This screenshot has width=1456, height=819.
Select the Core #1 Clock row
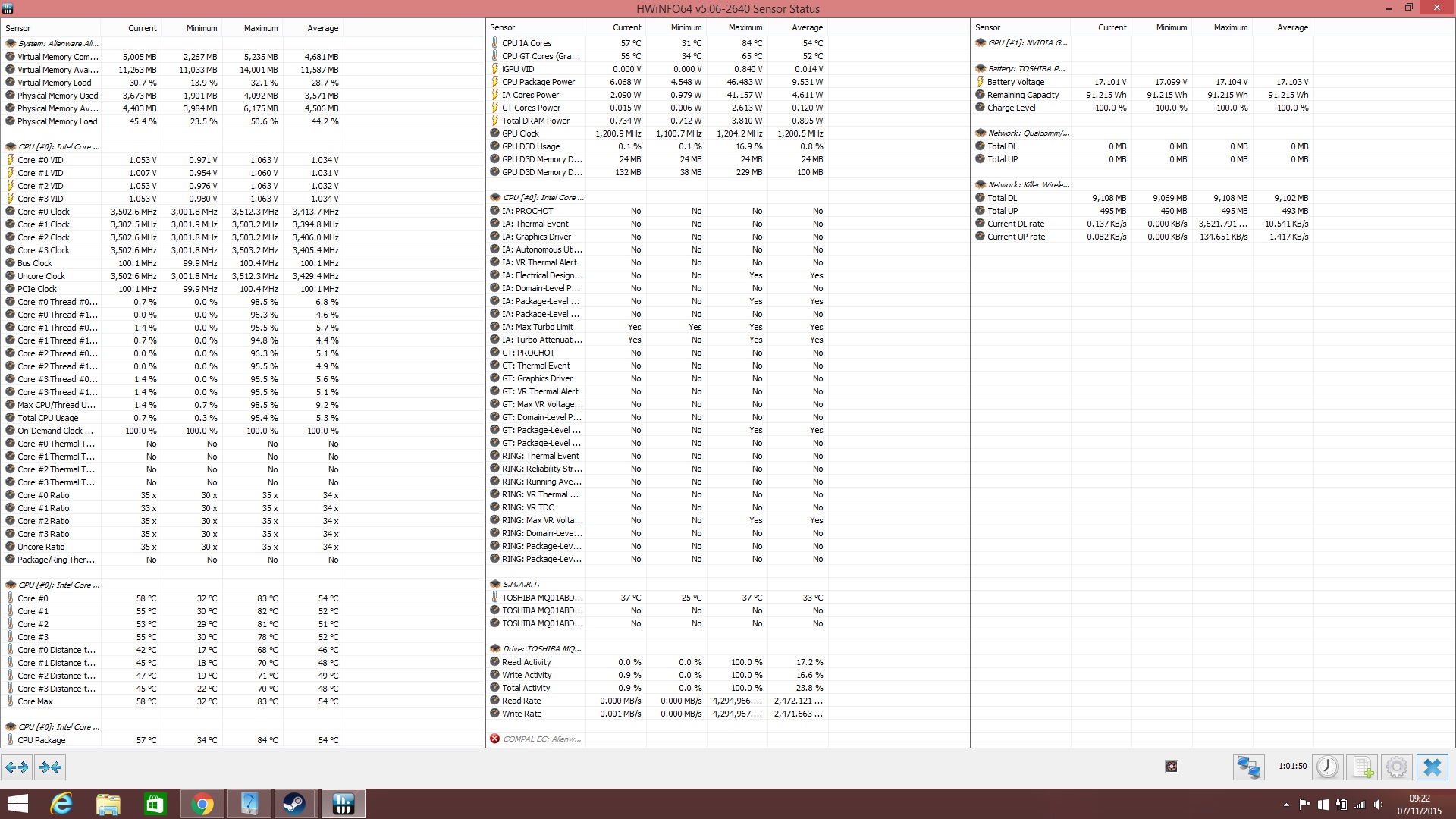173,224
